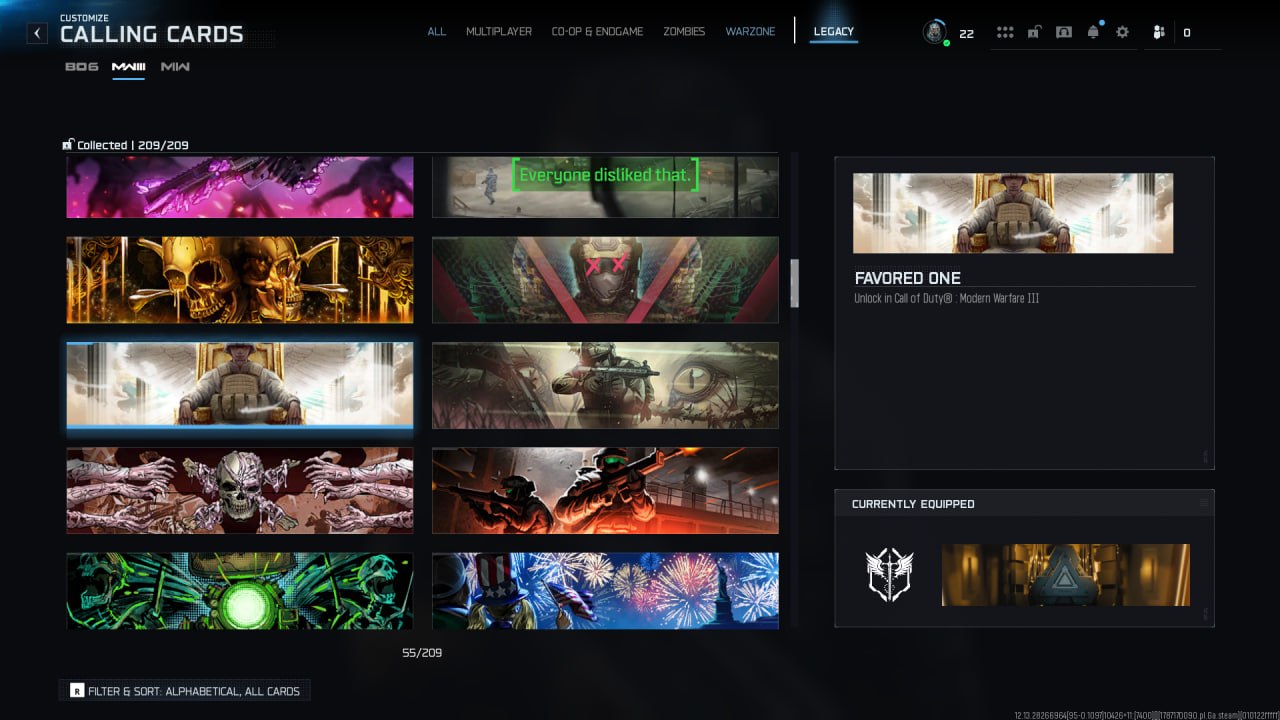
Task: Select the 'Everyone disliked that.' calling card
Action: click(605, 186)
